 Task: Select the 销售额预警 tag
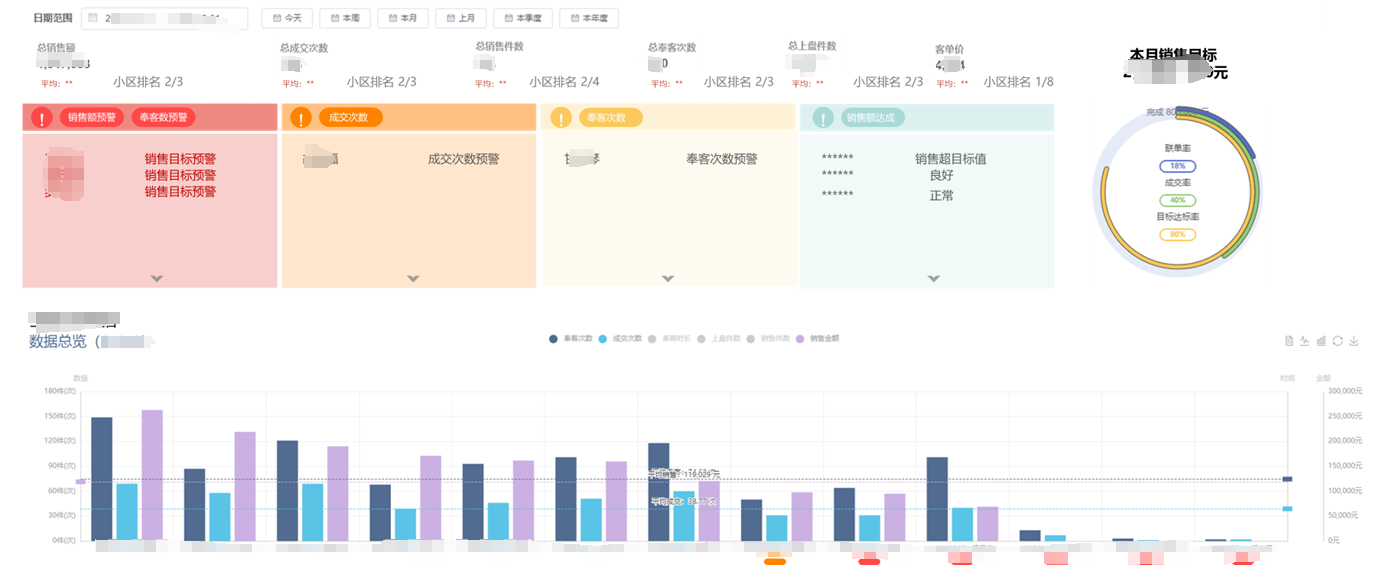click(x=92, y=118)
